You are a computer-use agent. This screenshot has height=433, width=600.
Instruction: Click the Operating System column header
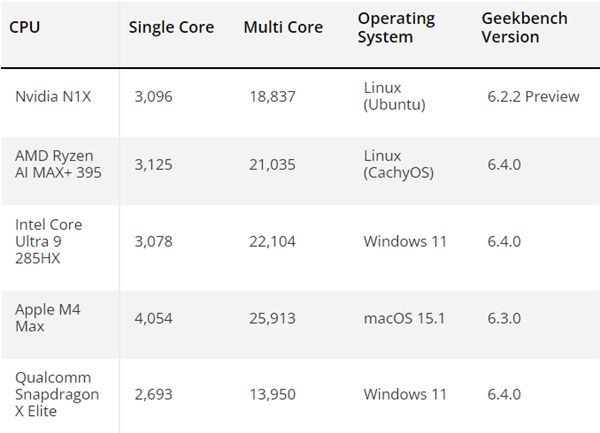[x=396, y=28]
